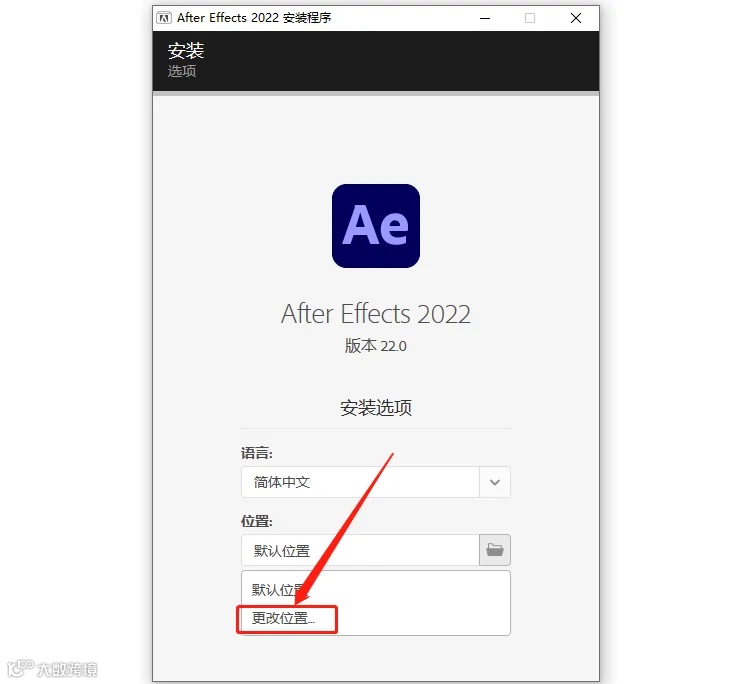
Task: Click the After Effects 2022 product name
Action: click(x=376, y=314)
